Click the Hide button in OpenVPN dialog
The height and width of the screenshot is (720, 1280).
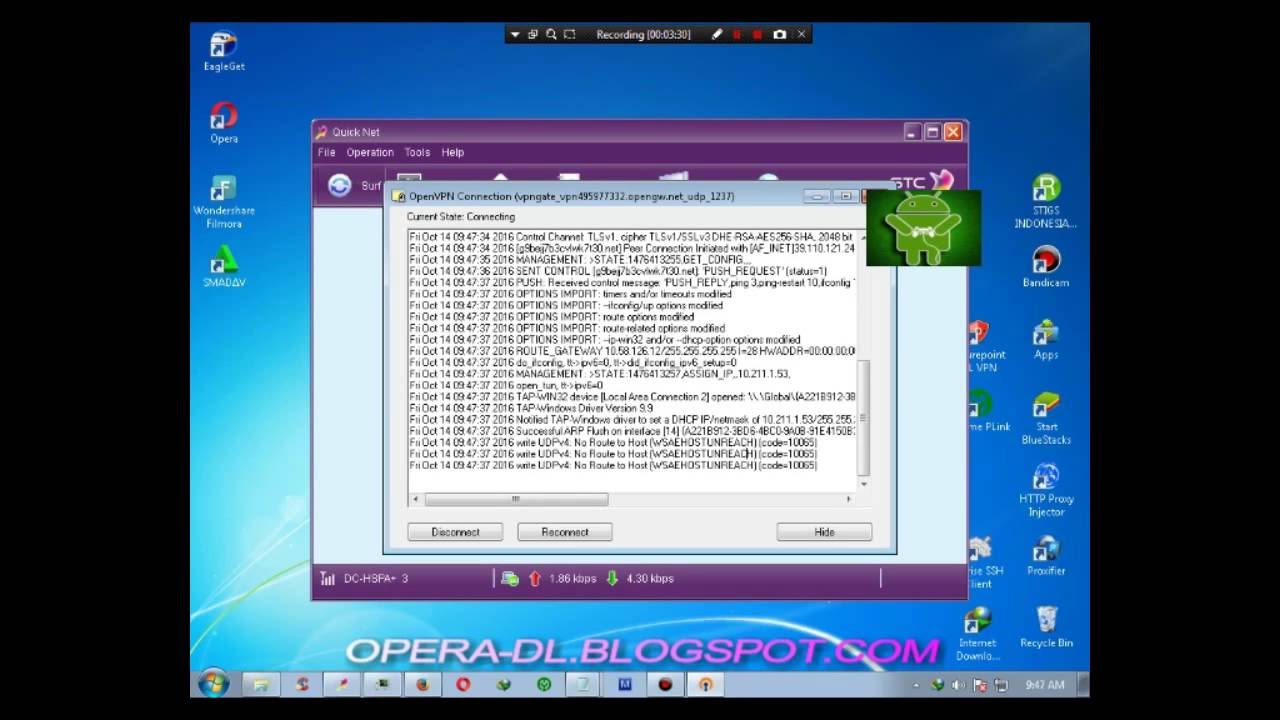824,532
